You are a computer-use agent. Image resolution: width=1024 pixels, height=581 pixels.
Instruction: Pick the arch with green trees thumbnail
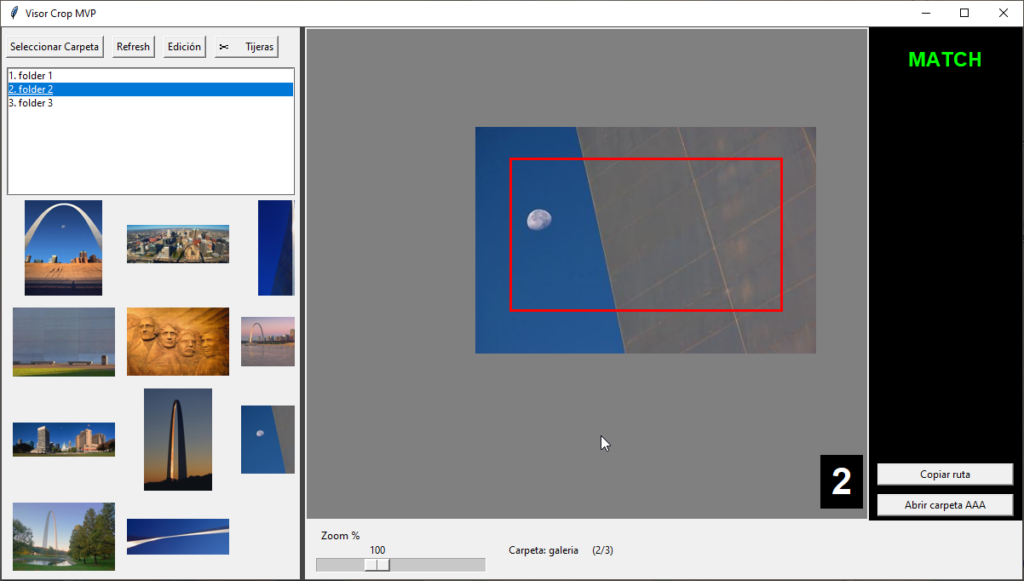63,536
